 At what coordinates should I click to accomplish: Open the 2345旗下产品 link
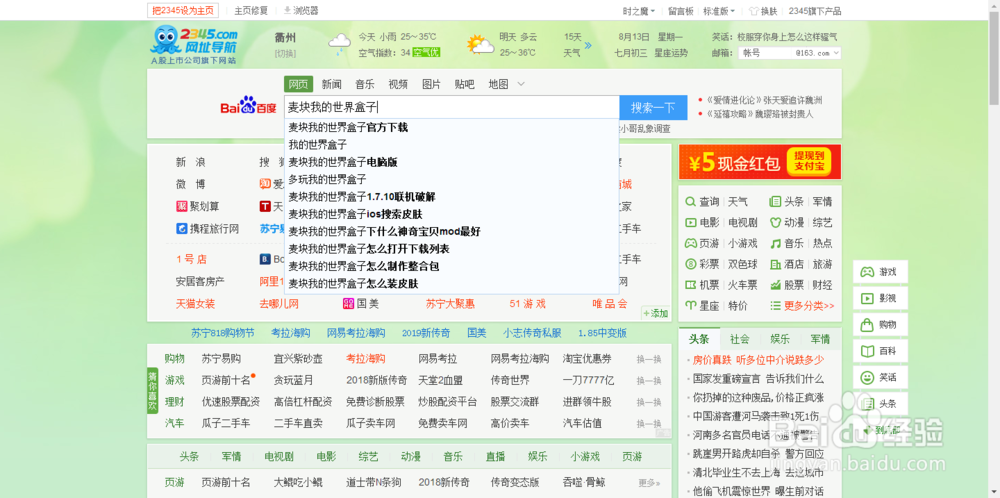click(x=814, y=11)
